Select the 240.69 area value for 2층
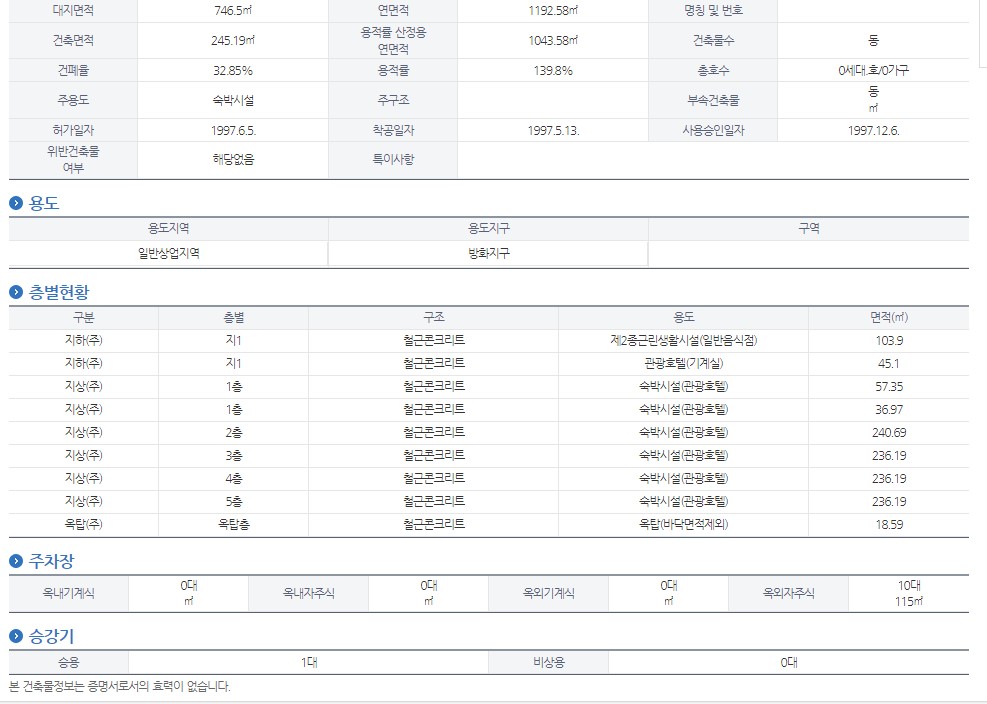Image resolution: width=987 pixels, height=704 pixels. click(888, 432)
